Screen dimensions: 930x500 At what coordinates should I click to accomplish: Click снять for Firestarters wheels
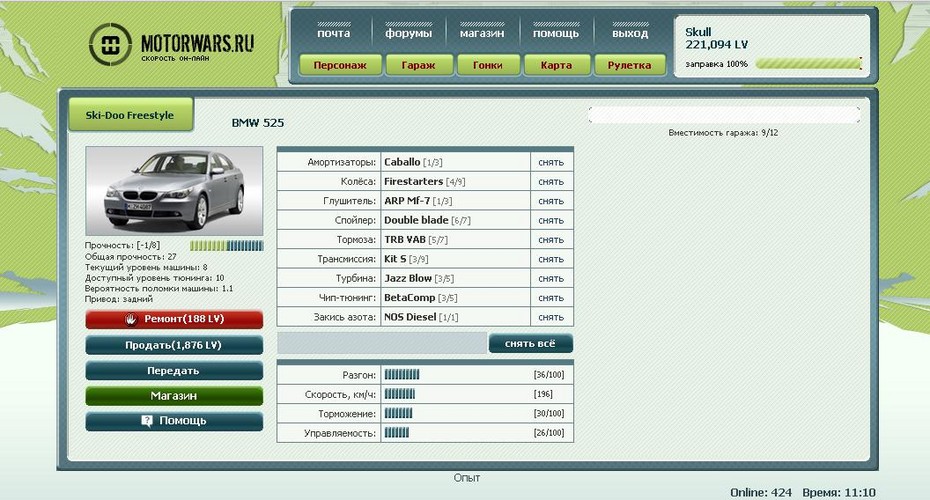[551, 182]
